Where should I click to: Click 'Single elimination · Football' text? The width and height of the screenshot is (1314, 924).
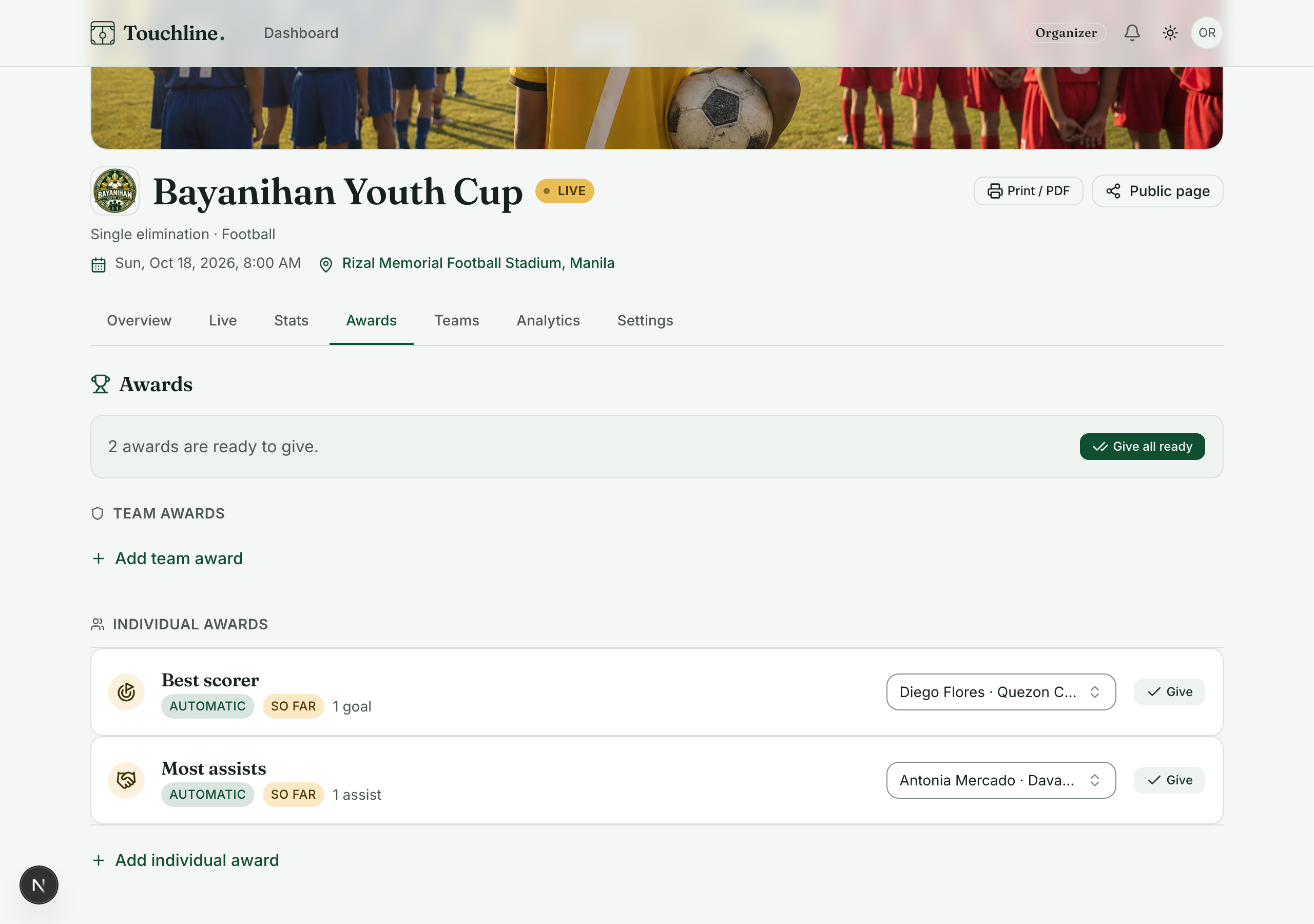point(183,234)
